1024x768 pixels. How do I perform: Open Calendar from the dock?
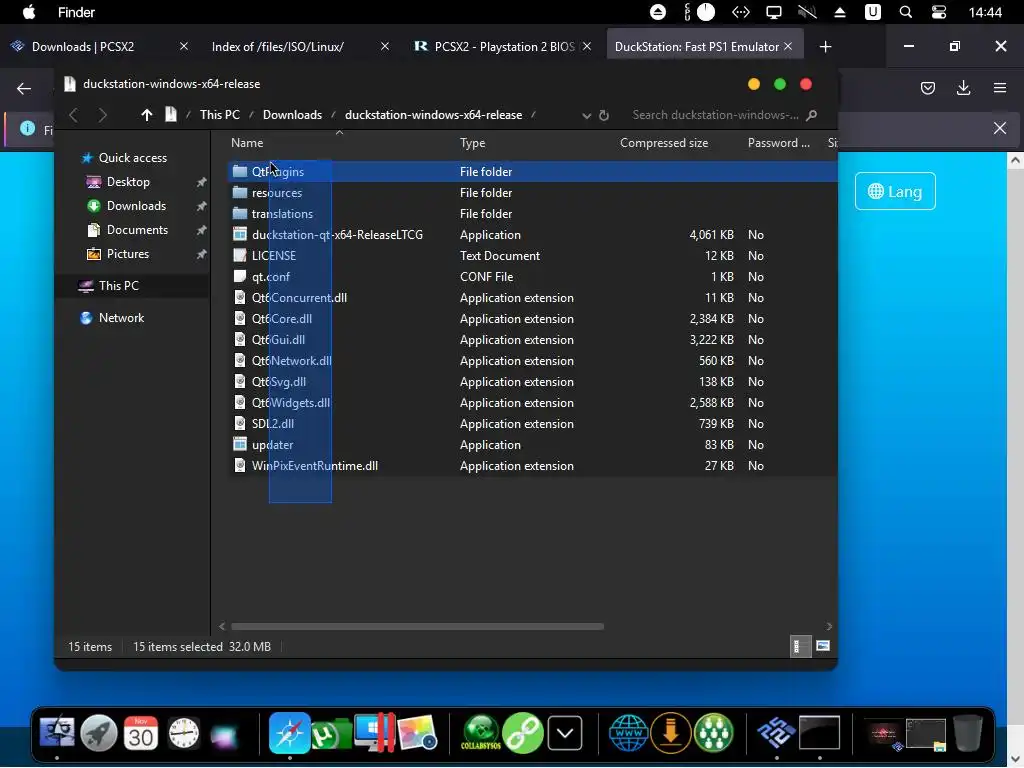click(x=140, y=733)
